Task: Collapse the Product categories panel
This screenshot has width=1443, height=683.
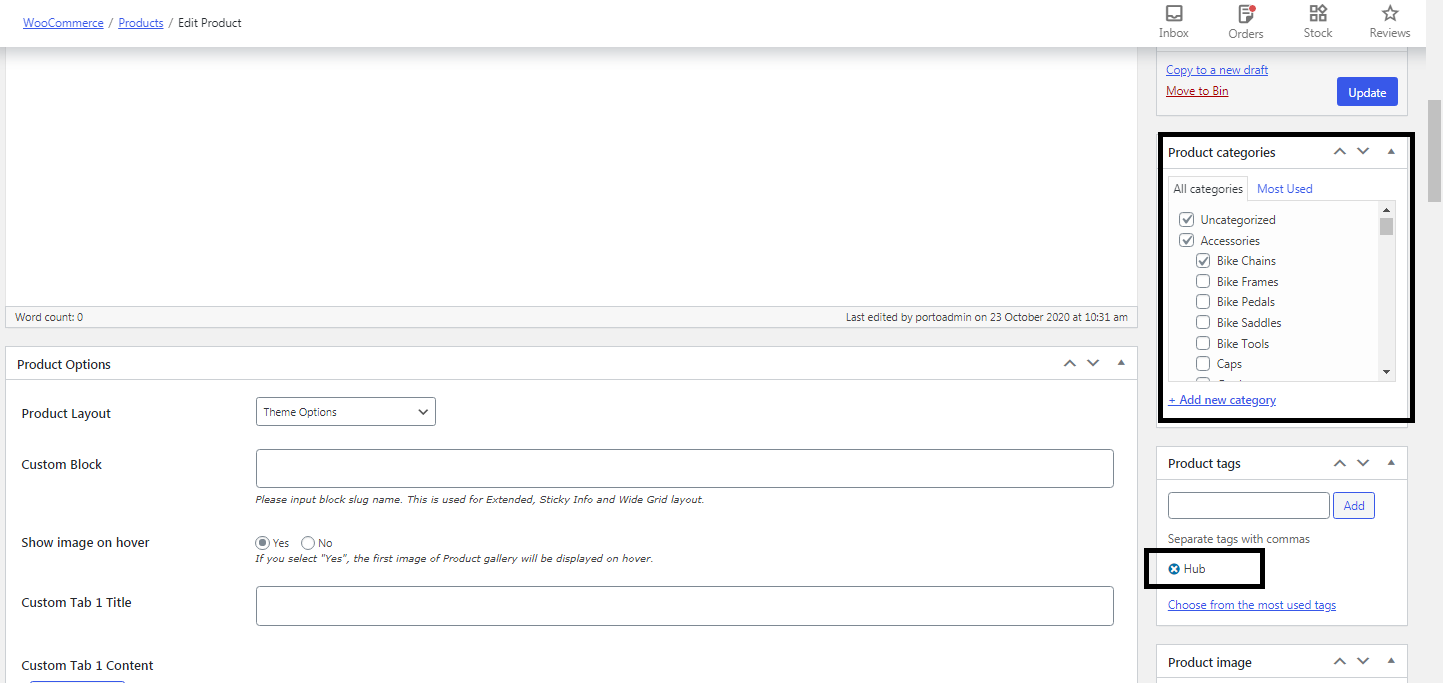Action: coord(1390,152)
